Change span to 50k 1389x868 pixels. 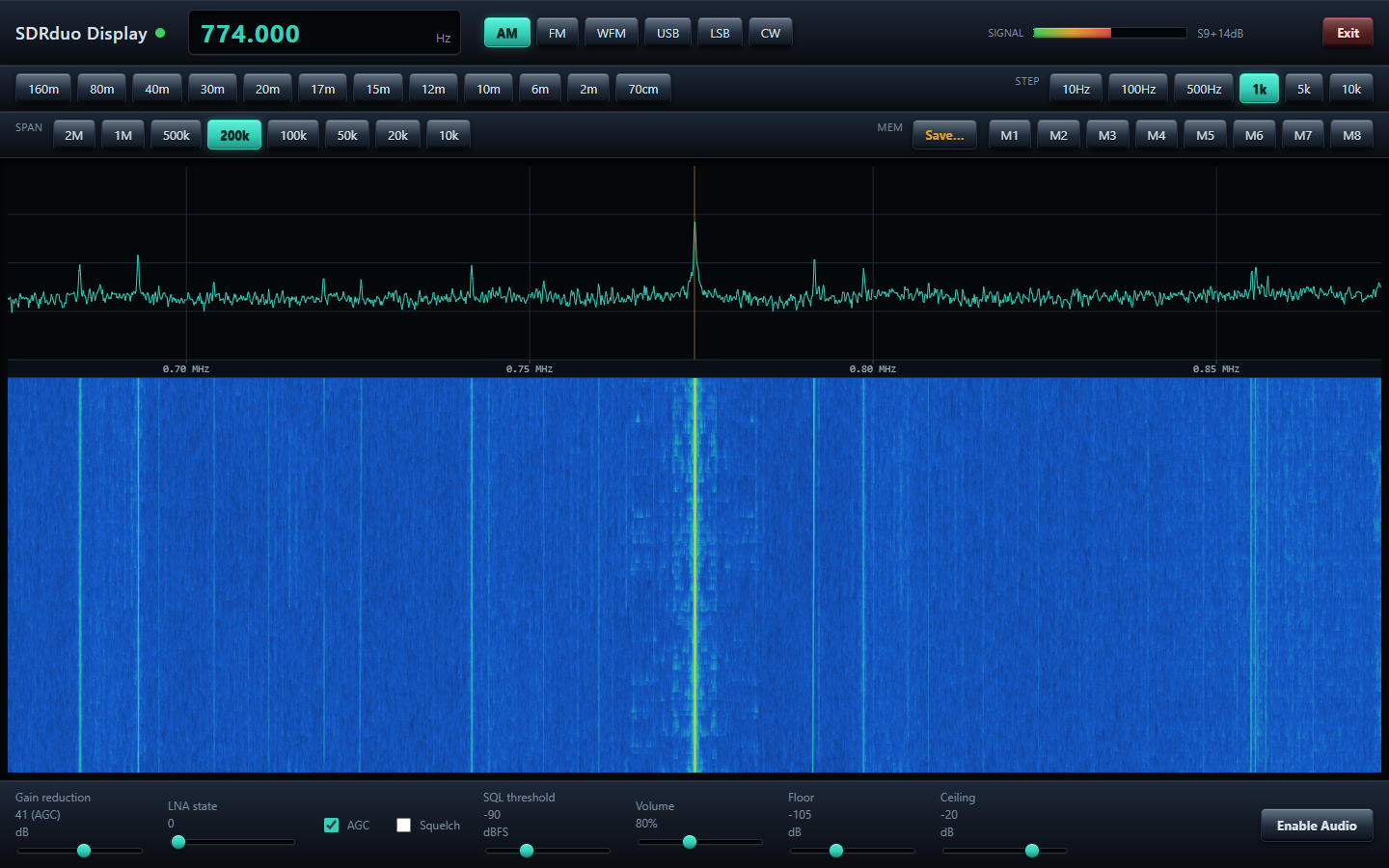pos(347,135)
